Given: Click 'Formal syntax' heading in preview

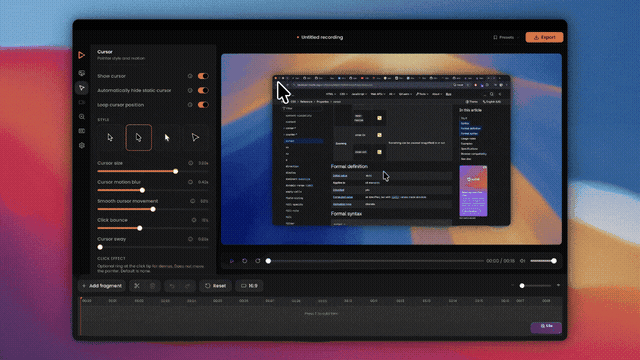Looking at the screenshot, I should (x=347, y=213).
